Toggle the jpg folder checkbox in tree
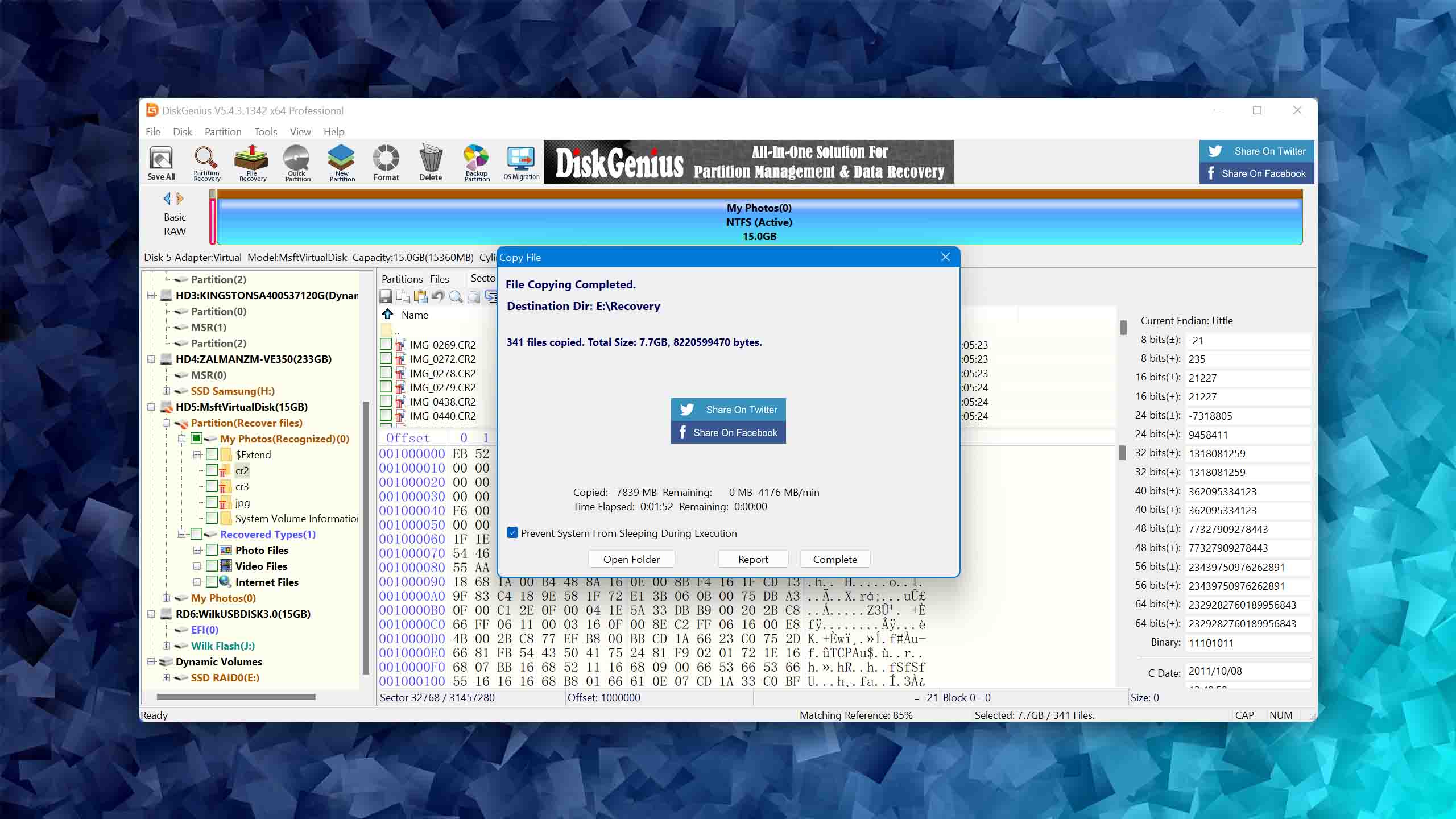This screenshot has height=819, width=1456. [212, 502]
